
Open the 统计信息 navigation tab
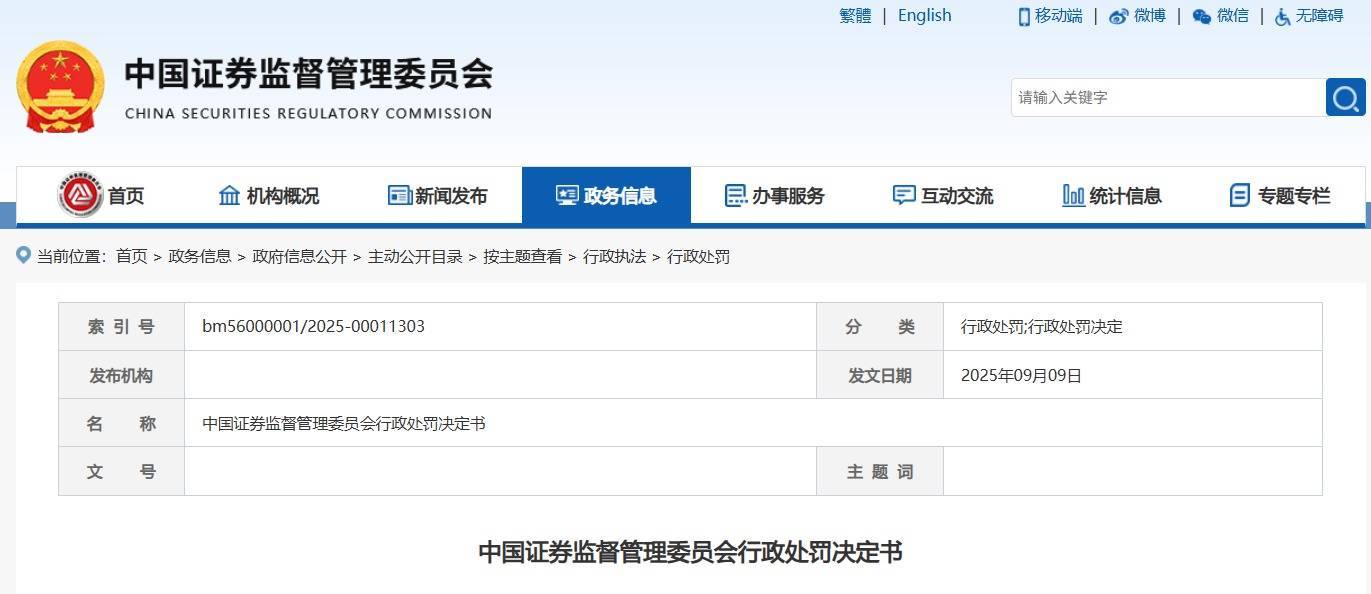(x=1112, y=195)
